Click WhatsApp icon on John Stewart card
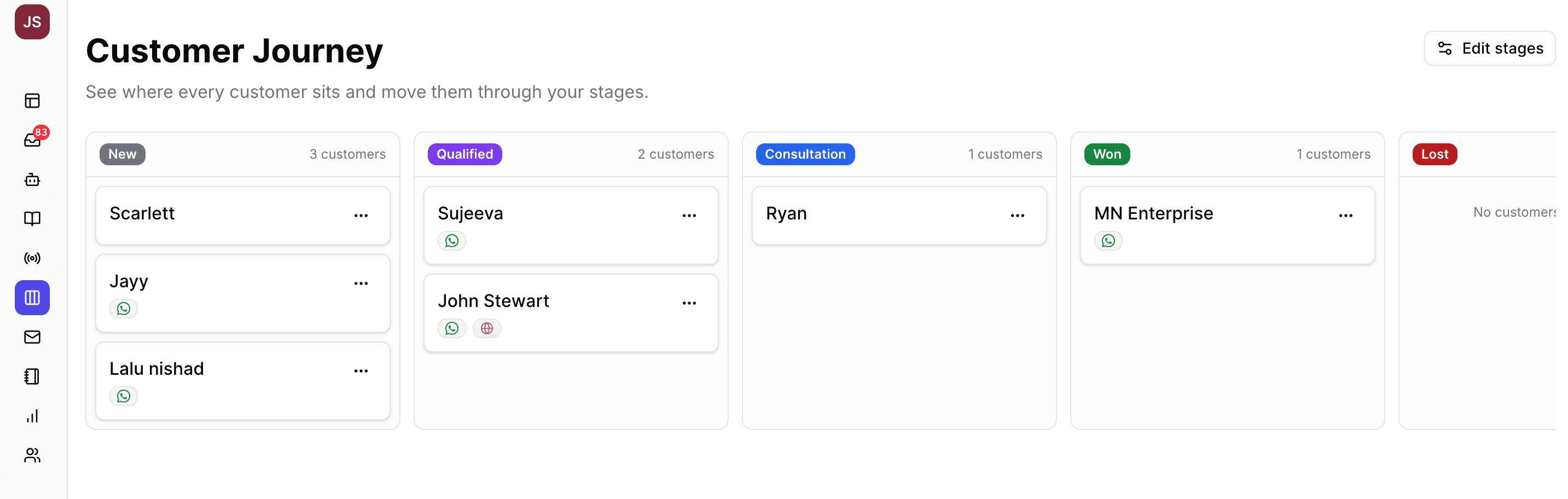This screenshot has width=1568, height=499. coord(452,329)
